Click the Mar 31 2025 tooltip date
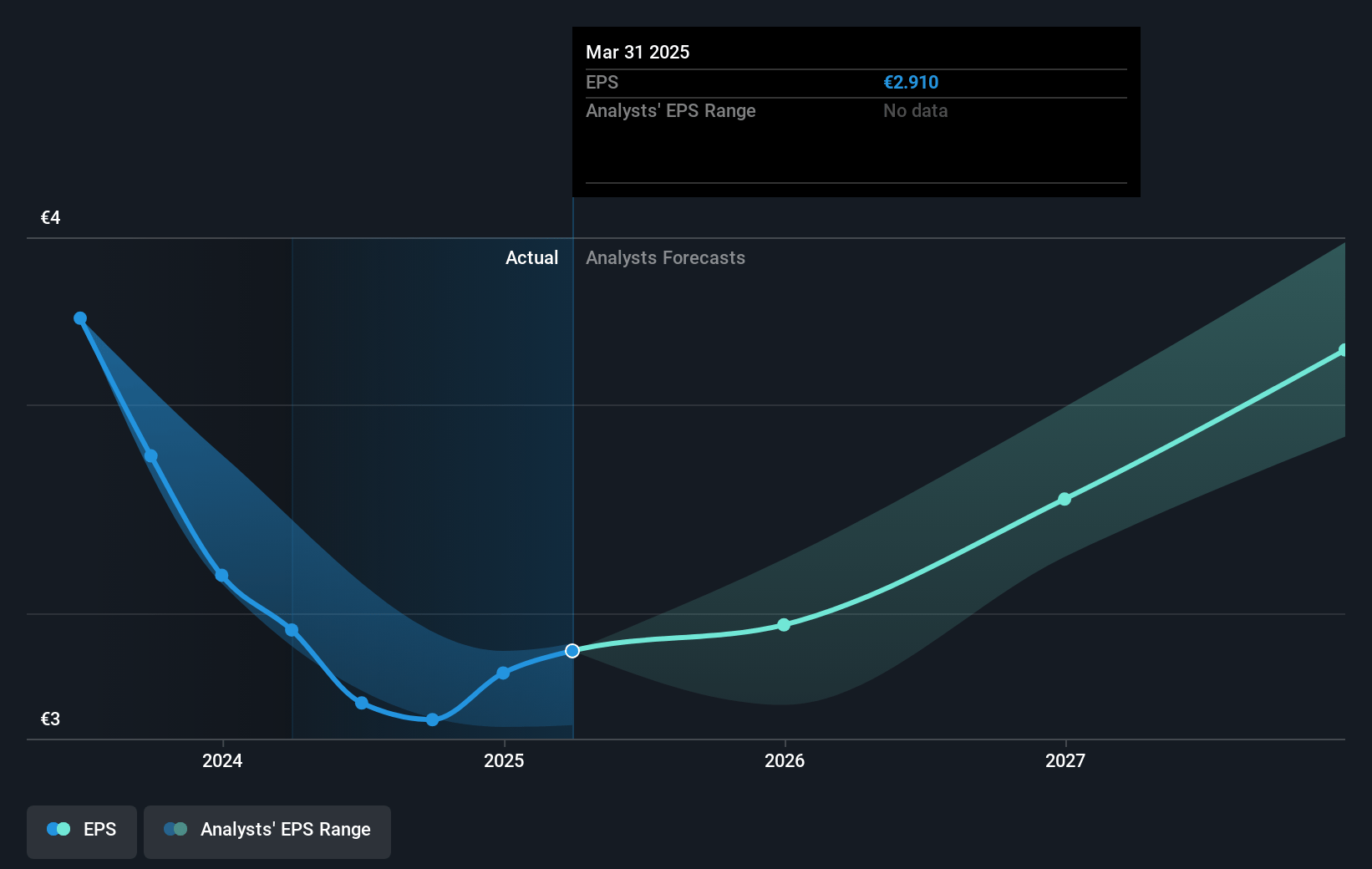Image resolution: width=1372 pixels, height=869 pixels. click(638, 53)
